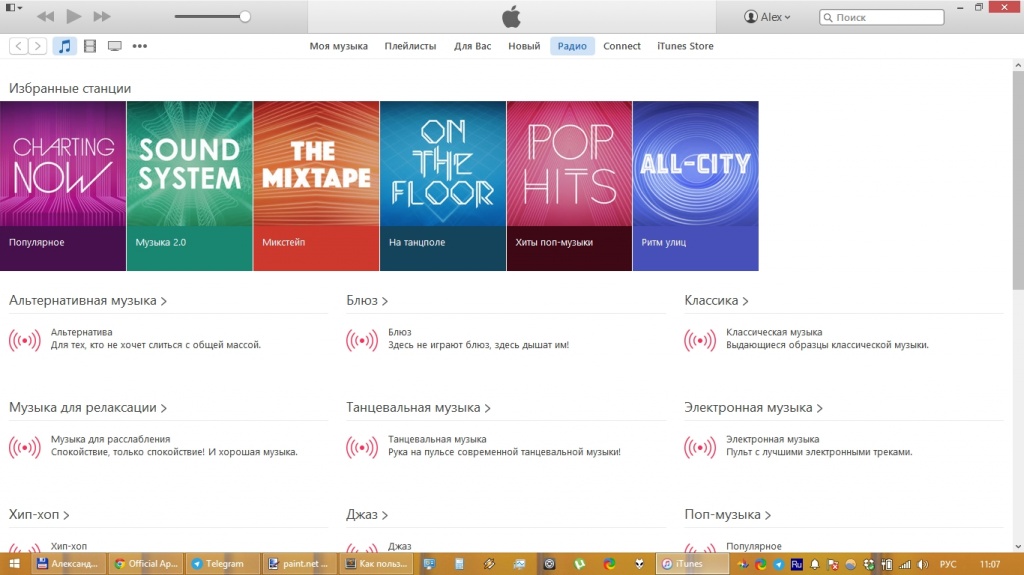Click the Apple logo in header
Image resolution: width=1024 pixels, height=575 pixels.
tap(511, 16)
